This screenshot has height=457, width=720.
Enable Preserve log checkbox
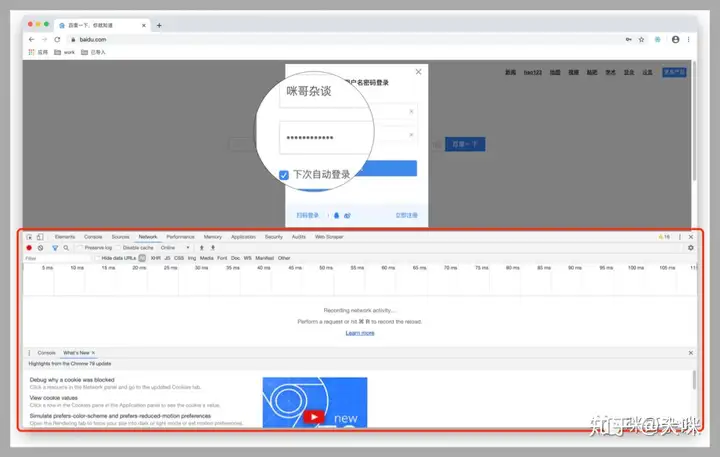[x=80, y=248]
